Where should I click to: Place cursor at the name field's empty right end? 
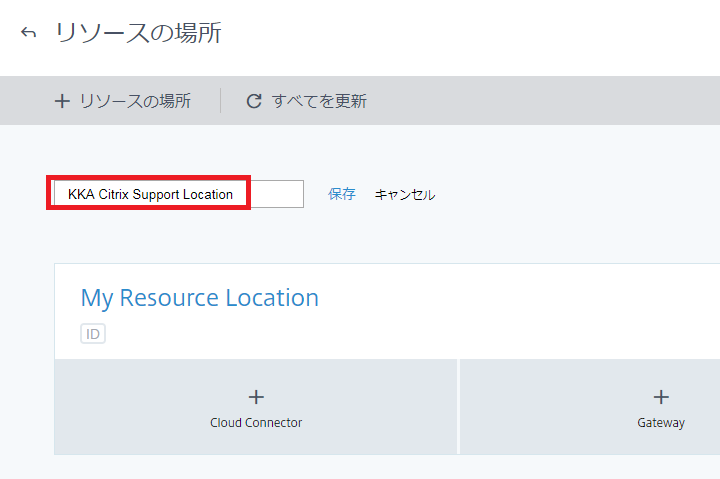coord(278,194)
